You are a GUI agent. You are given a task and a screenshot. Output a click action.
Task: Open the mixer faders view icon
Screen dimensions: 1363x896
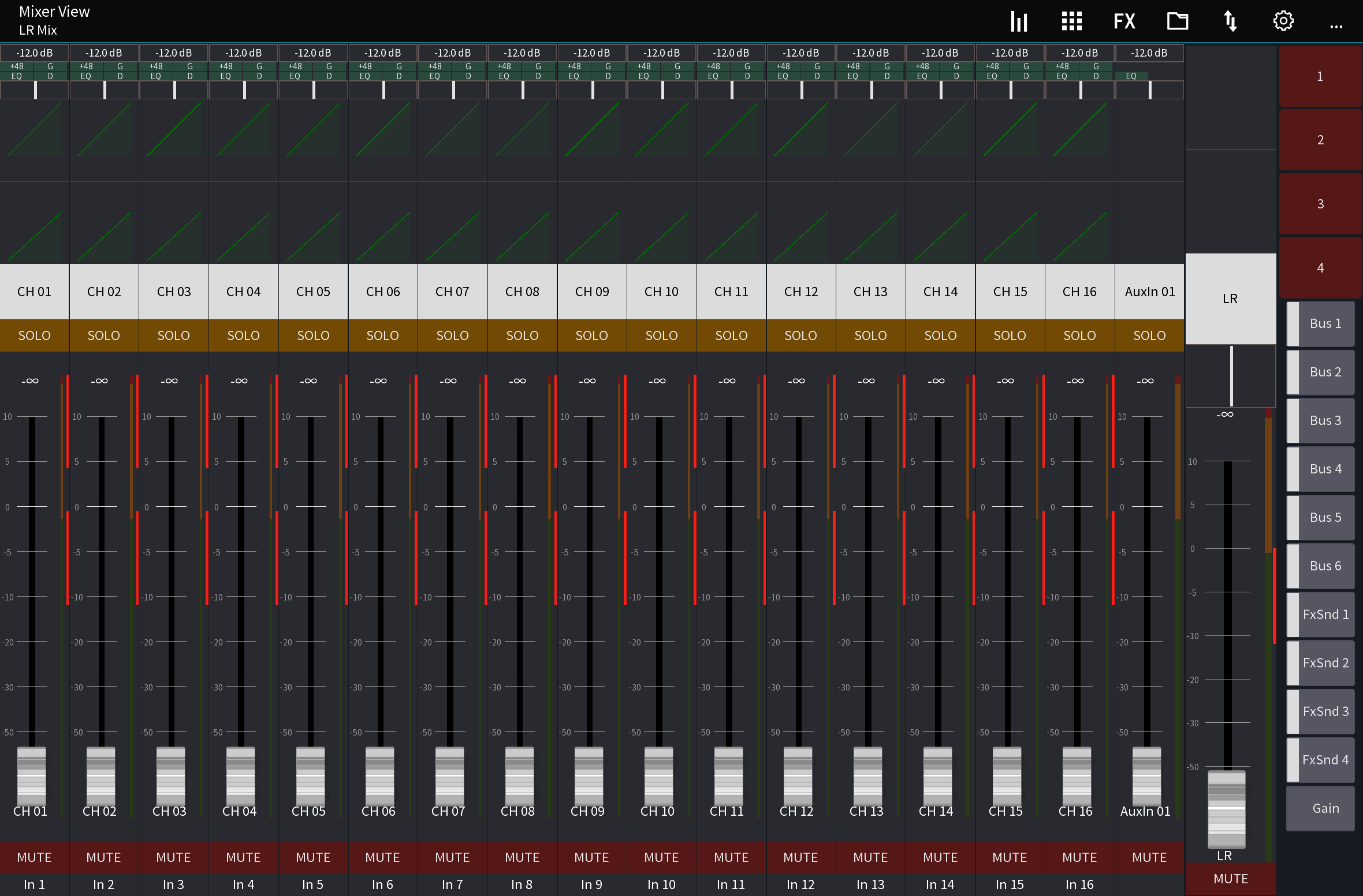1019,21
